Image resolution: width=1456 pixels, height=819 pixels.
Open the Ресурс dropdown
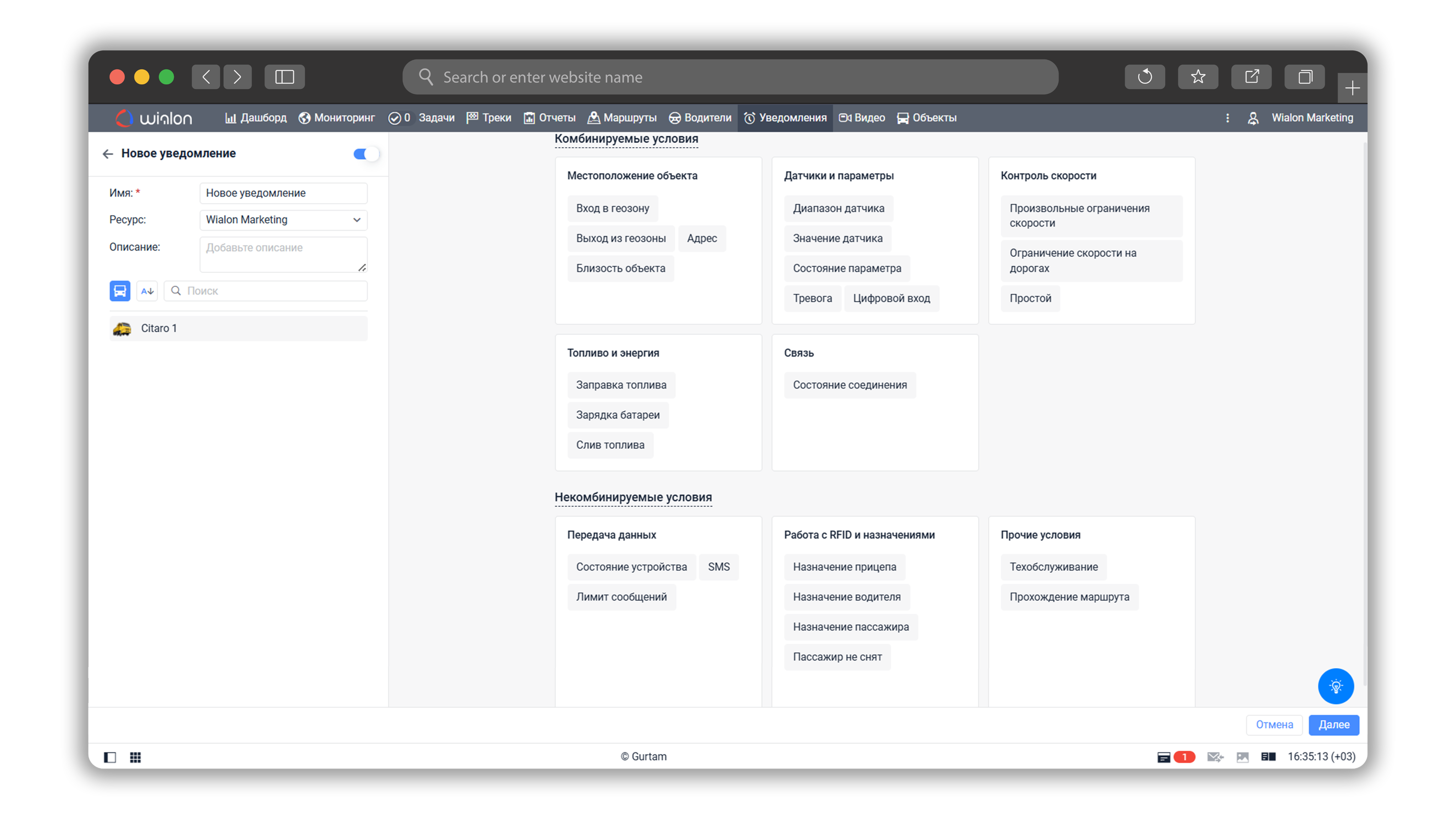[x=283, y=220]
